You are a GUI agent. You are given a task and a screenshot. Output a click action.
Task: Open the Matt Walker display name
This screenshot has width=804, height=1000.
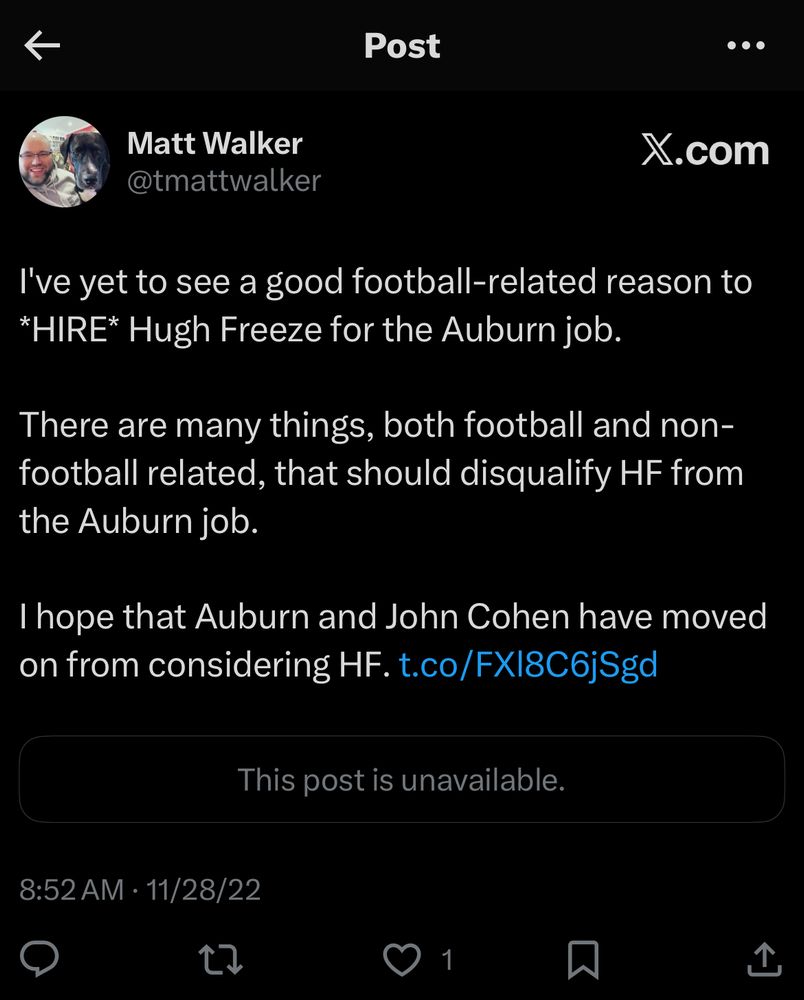[214, 143]
